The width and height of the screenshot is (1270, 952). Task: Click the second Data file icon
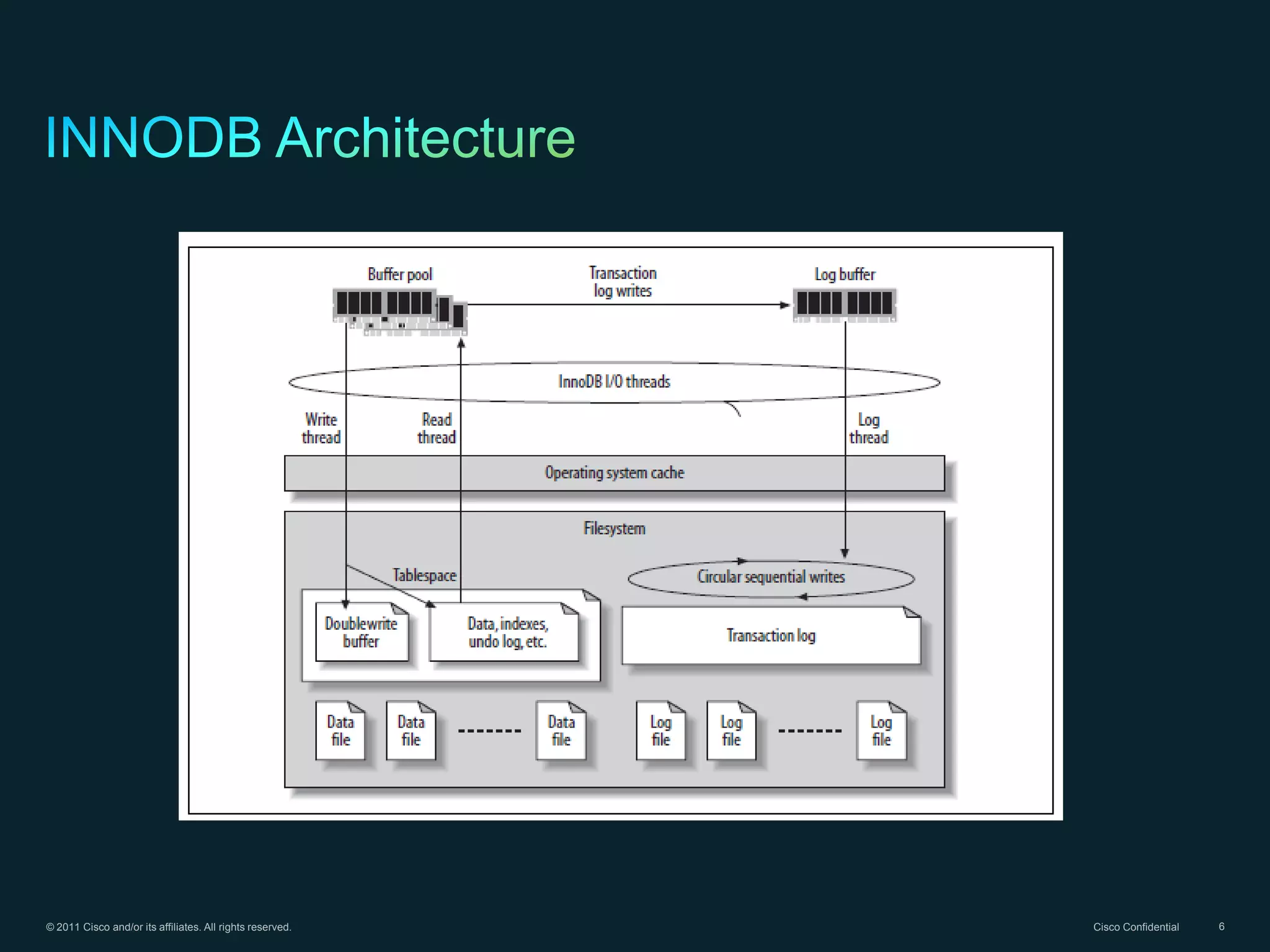(x=411, y=731)
